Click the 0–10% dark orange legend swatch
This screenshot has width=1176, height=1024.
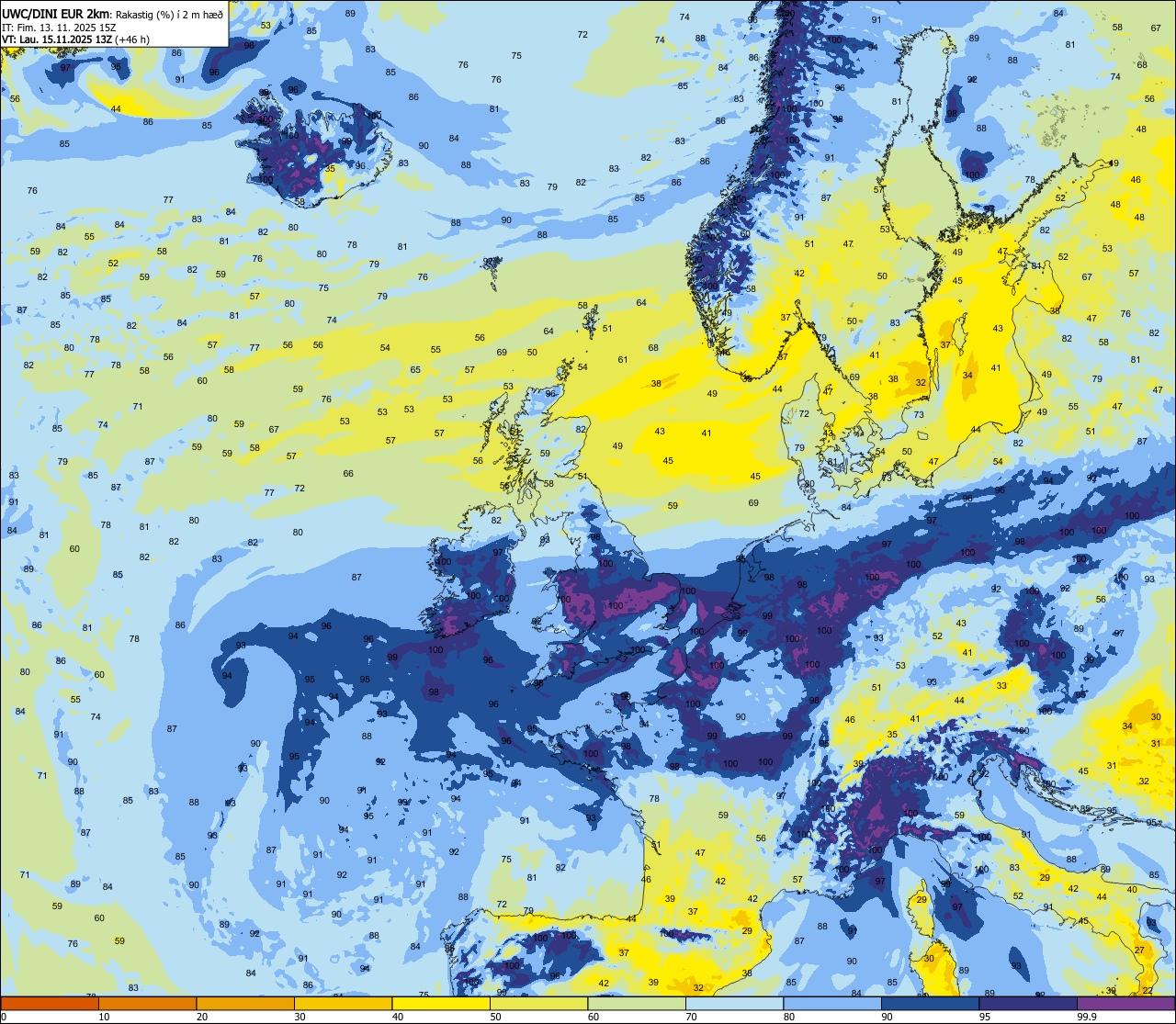pyautogui.click(x=50, y=1004)
